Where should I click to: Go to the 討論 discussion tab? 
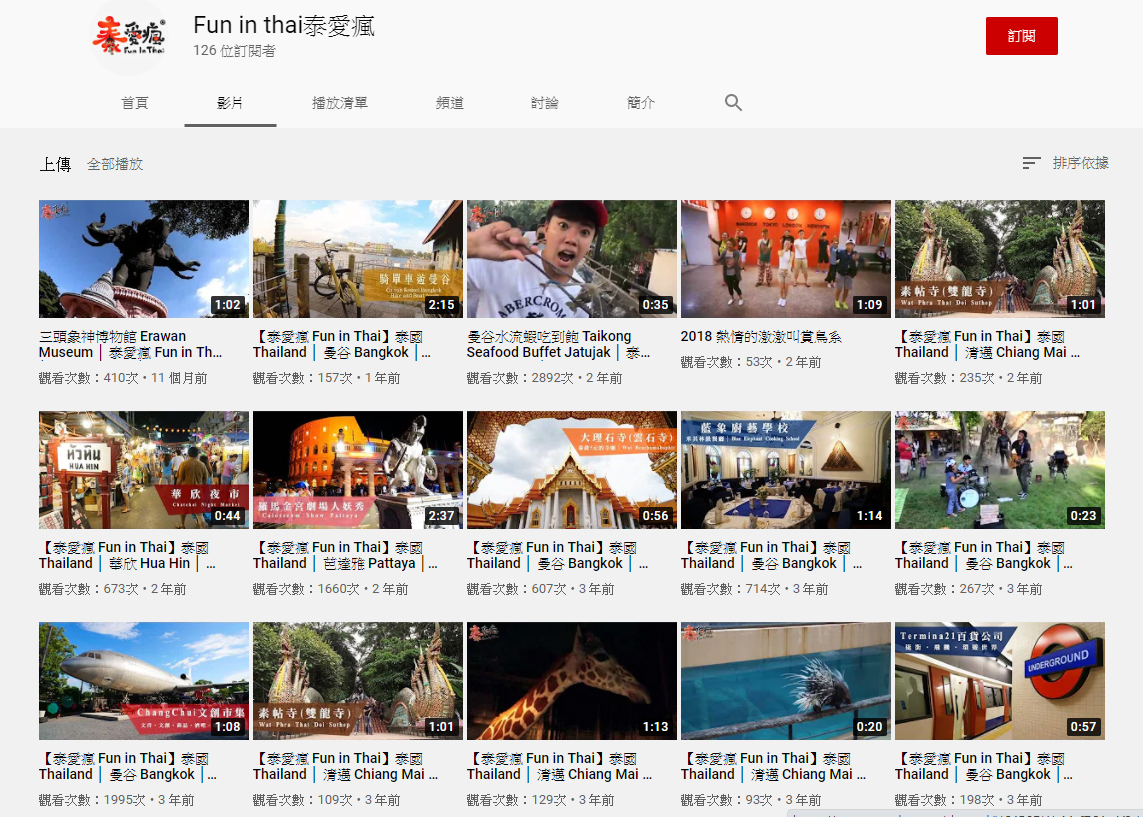tap(545, 103)
